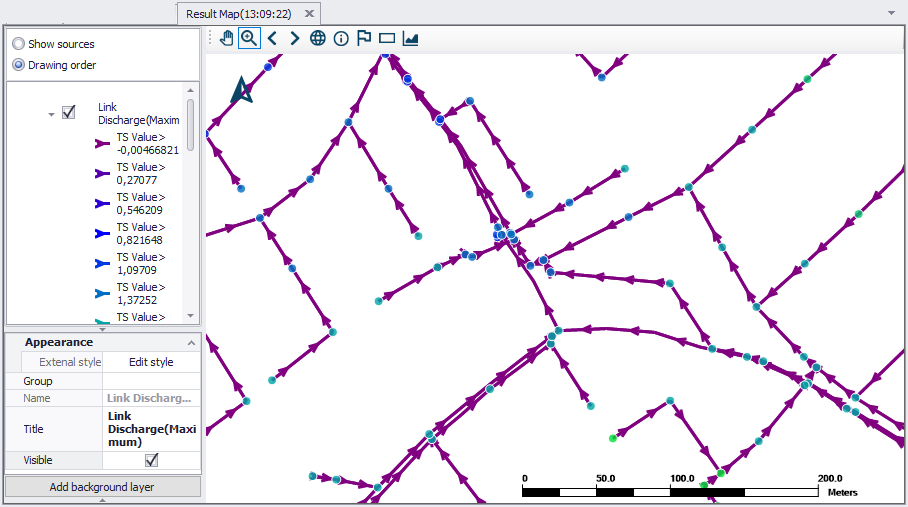The width and height of the screenshot is (908, 507).
Task: Activate the Zoom in magnifier tool
Action: tap(249, 38)
